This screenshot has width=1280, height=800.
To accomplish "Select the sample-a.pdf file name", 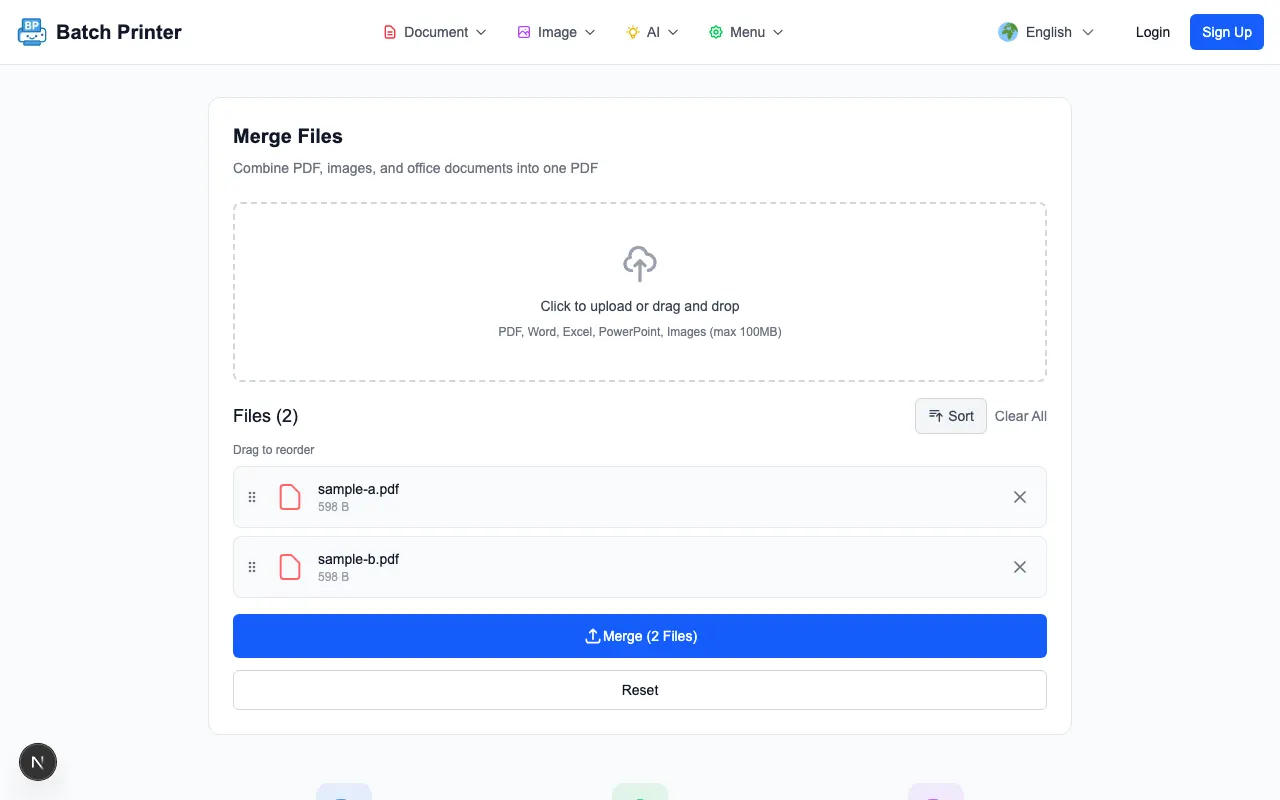I will (x=358, y=489).
